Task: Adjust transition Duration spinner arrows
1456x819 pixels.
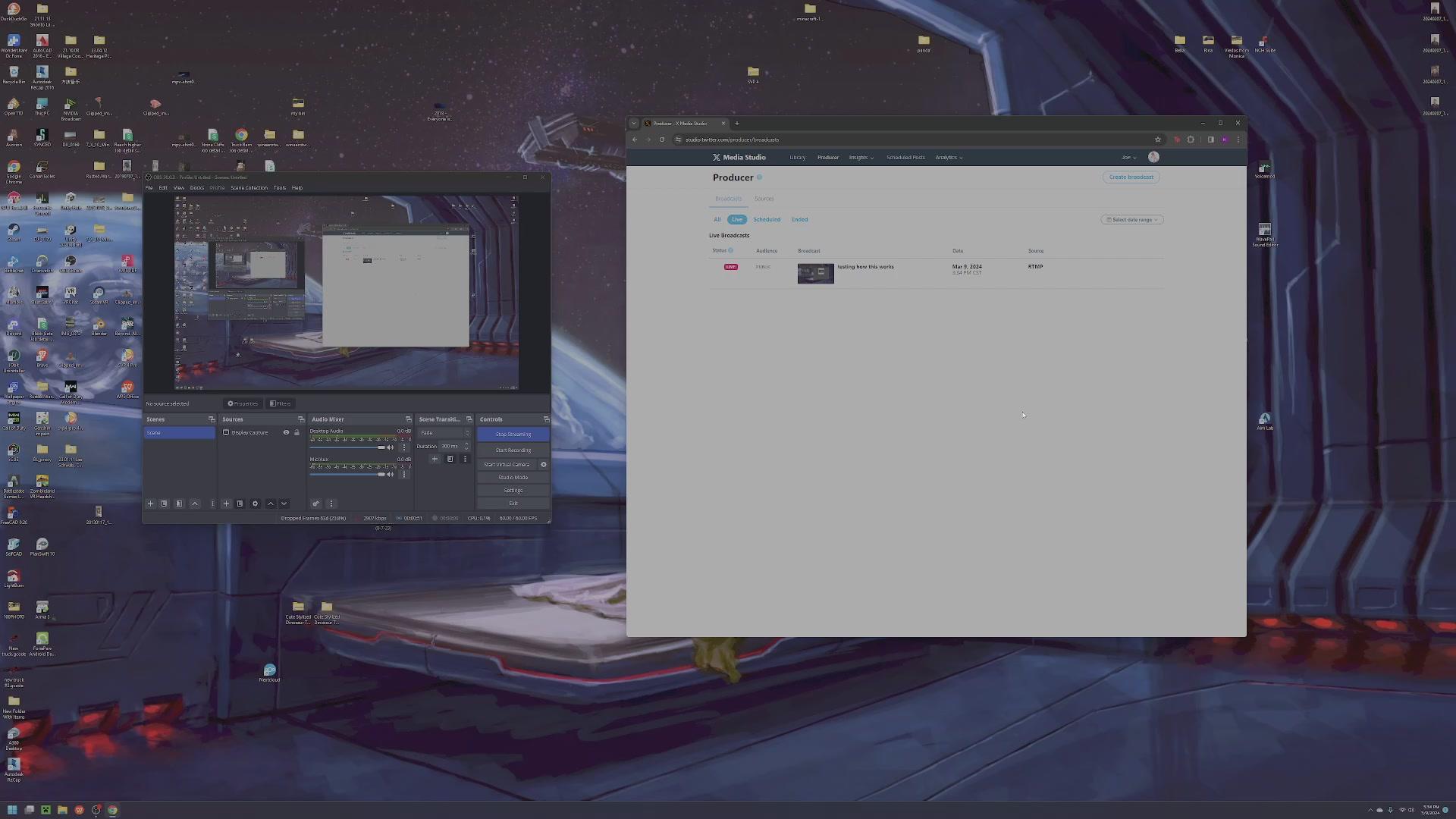Action: pos(466,447)
